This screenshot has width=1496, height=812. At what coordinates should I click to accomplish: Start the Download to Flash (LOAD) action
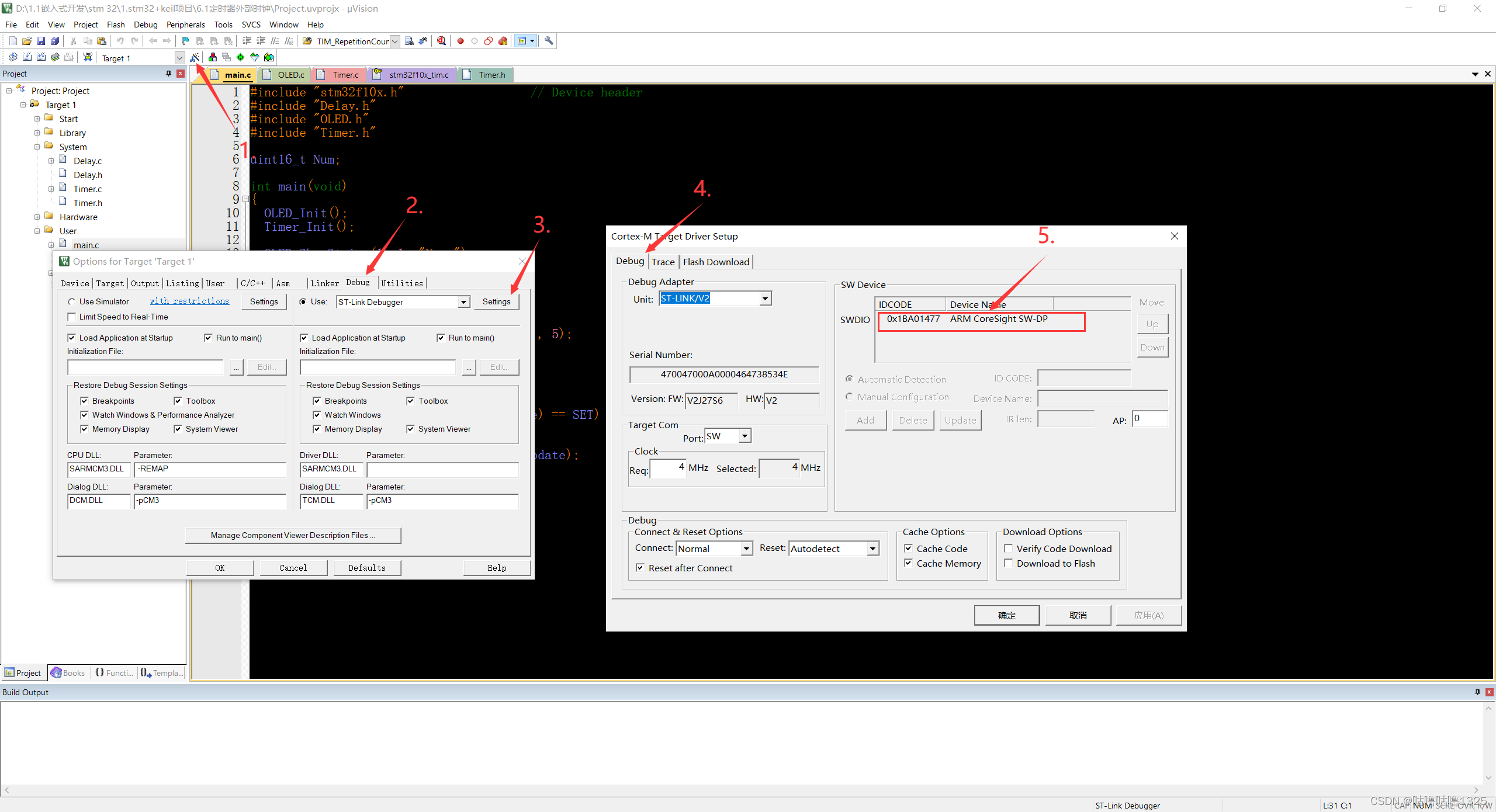pyautogui.click(x=87, y=57)
